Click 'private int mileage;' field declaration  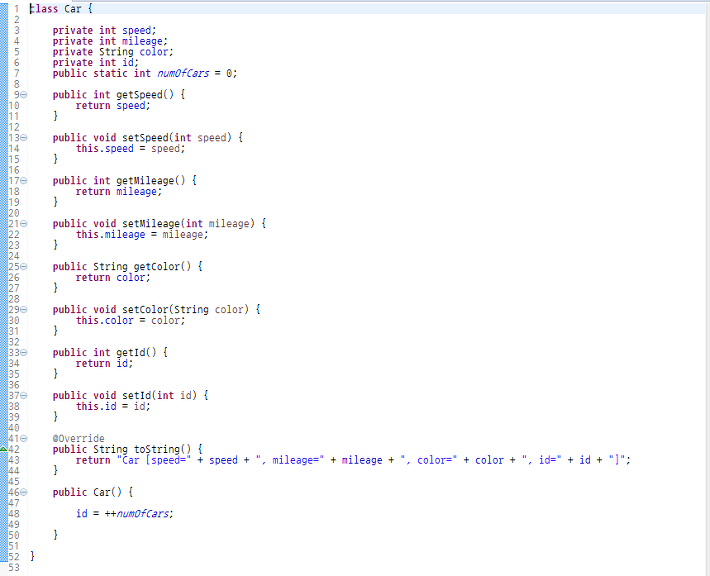[x=110, y=41]
